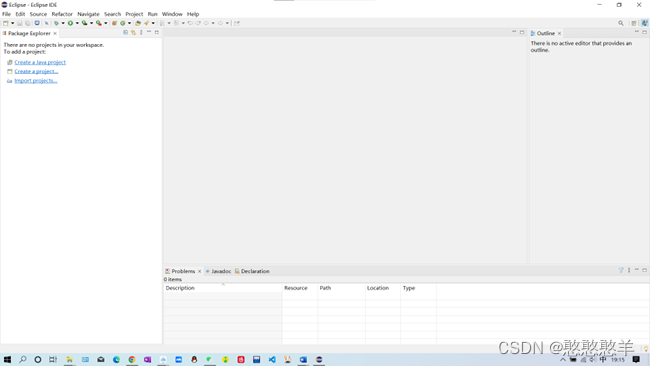Maximize the Package Explorer view
Screen dimensions: 650x366
157,32
